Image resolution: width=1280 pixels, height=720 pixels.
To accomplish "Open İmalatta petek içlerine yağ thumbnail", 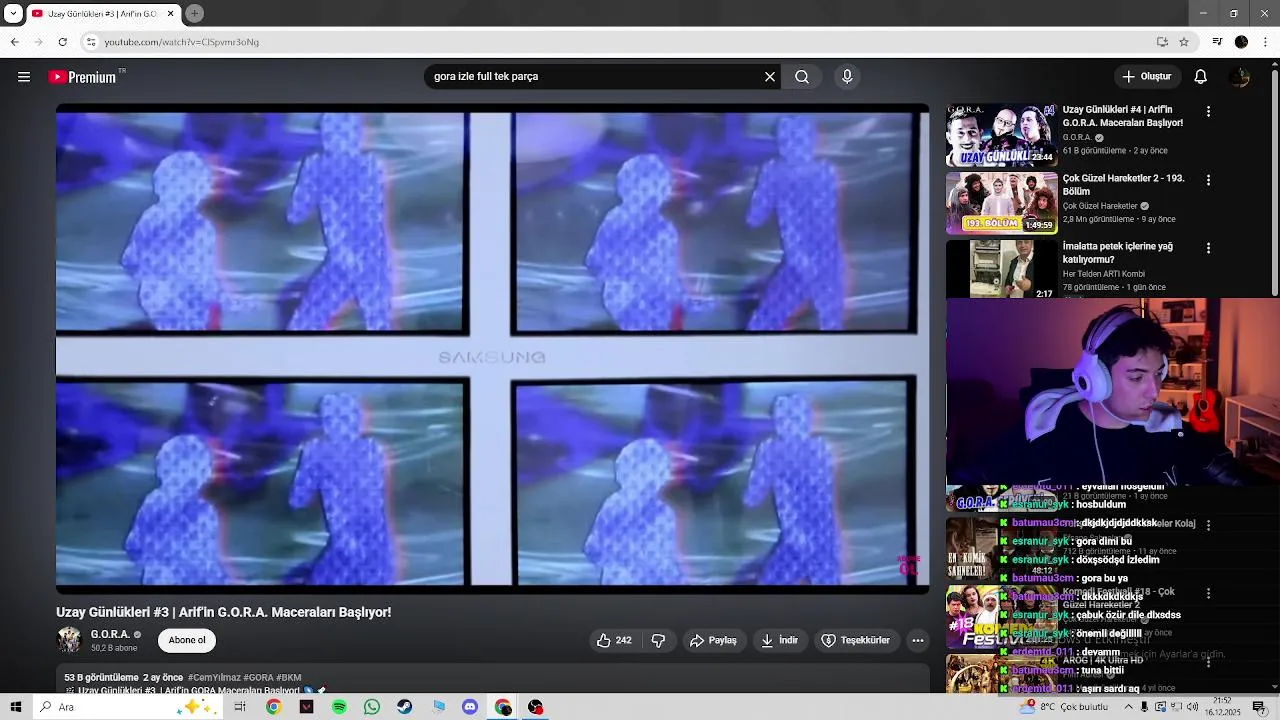I will 1001,269.
